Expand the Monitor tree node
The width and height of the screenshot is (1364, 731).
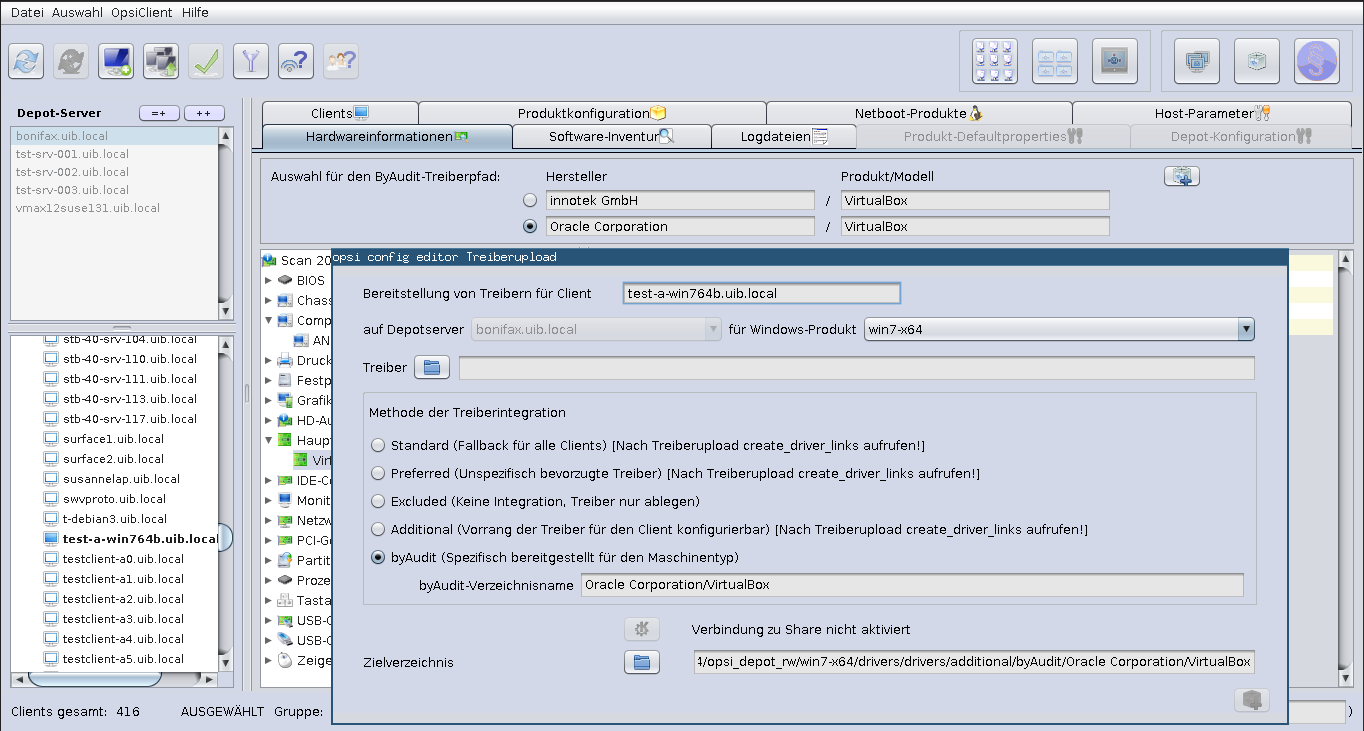(x=268, y=501)
